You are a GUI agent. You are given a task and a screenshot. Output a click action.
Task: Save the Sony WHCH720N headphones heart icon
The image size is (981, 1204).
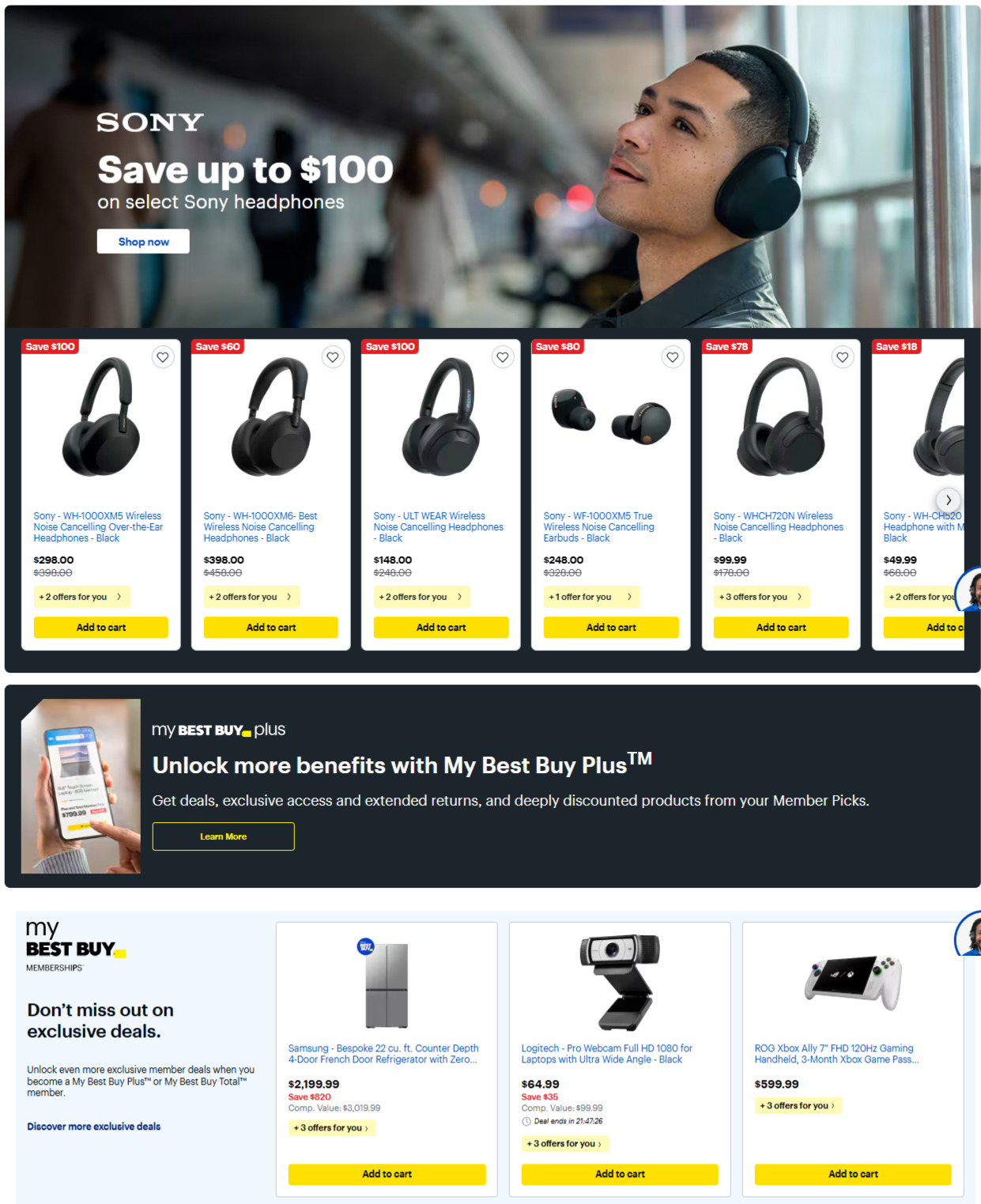click(x=843, y=357)
